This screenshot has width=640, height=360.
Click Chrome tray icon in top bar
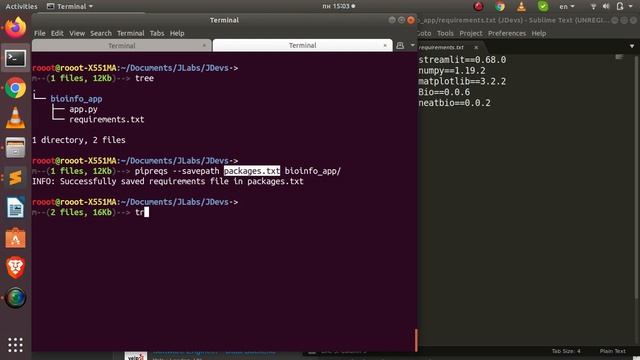tap(500, 6)
